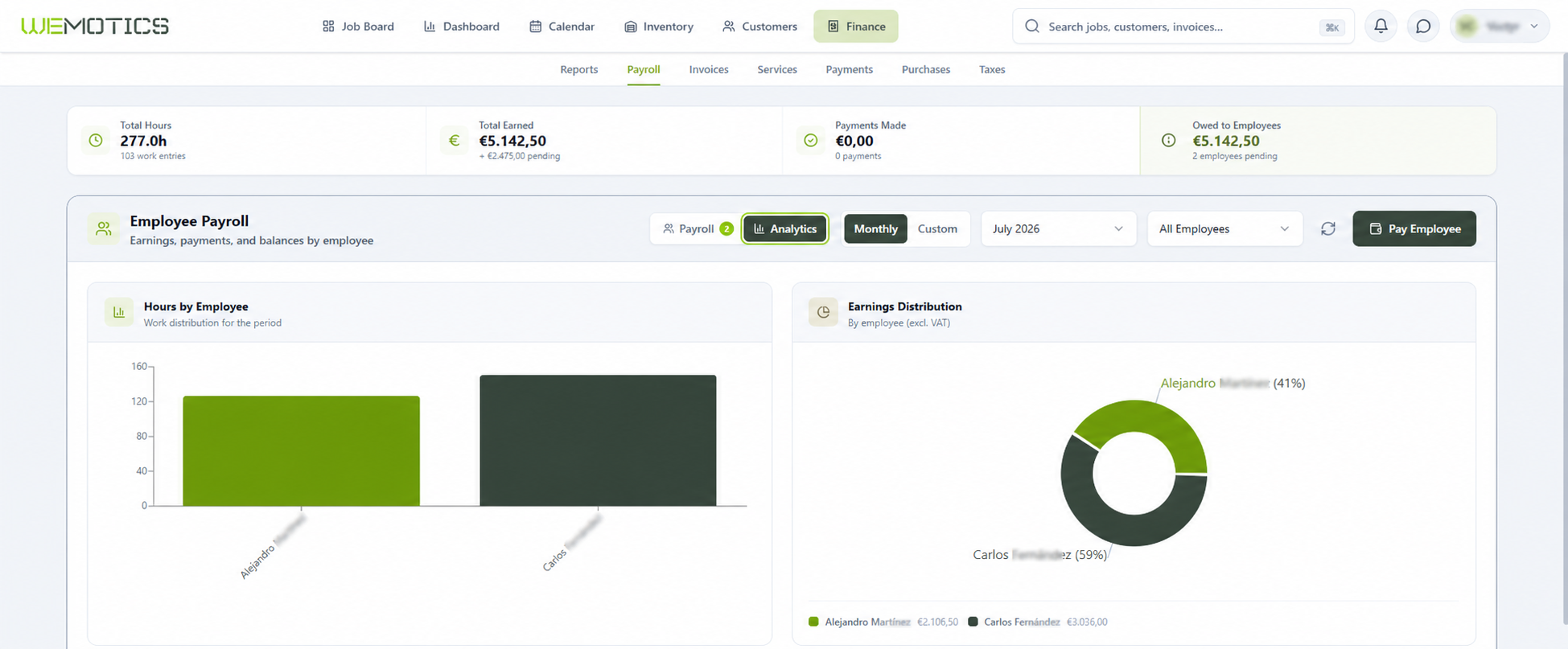Click the Total Hours 277.0h value
The image size is (1568, 649).
[143, 141]
